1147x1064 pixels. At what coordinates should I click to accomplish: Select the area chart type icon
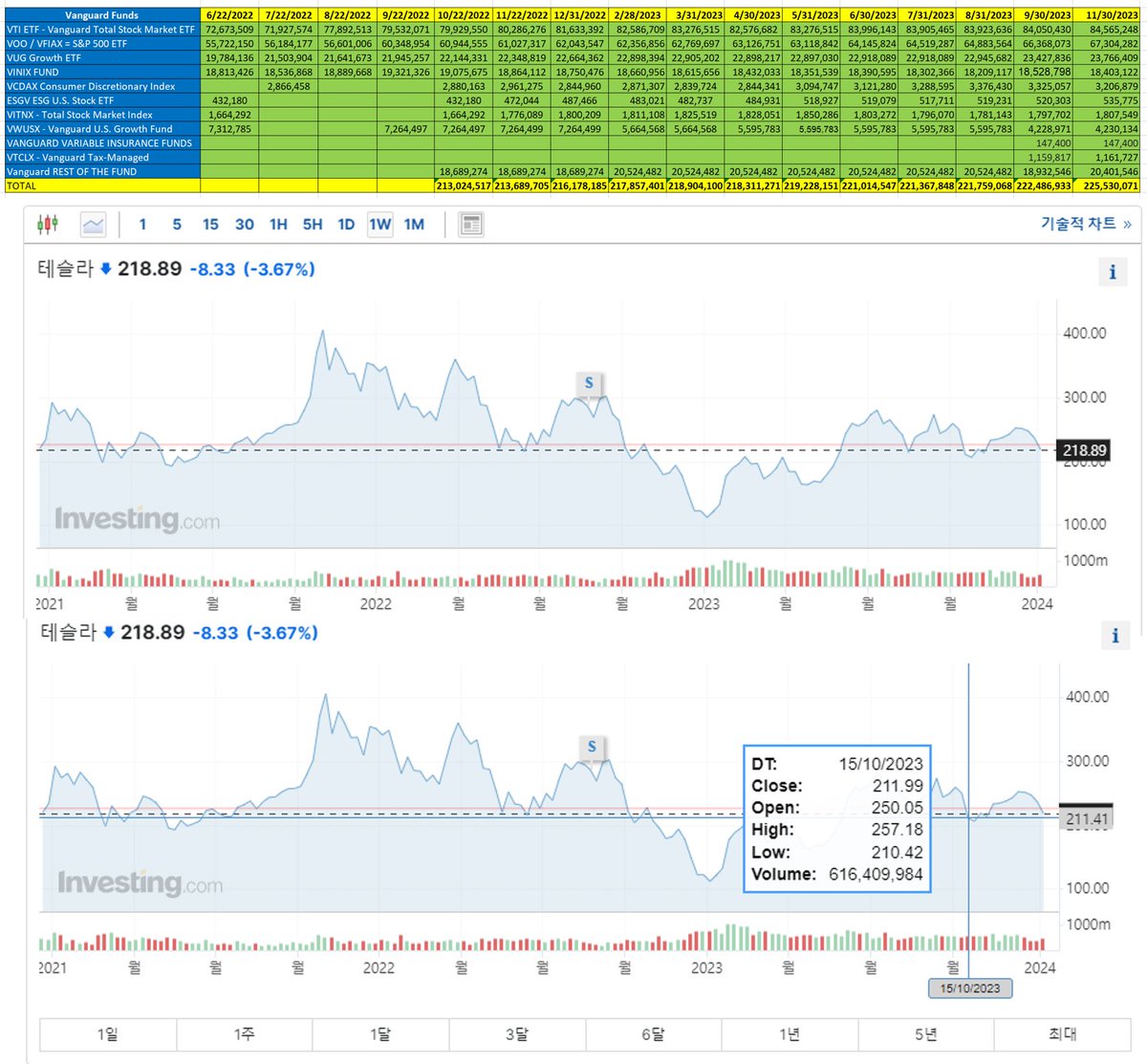pos(93,224)
